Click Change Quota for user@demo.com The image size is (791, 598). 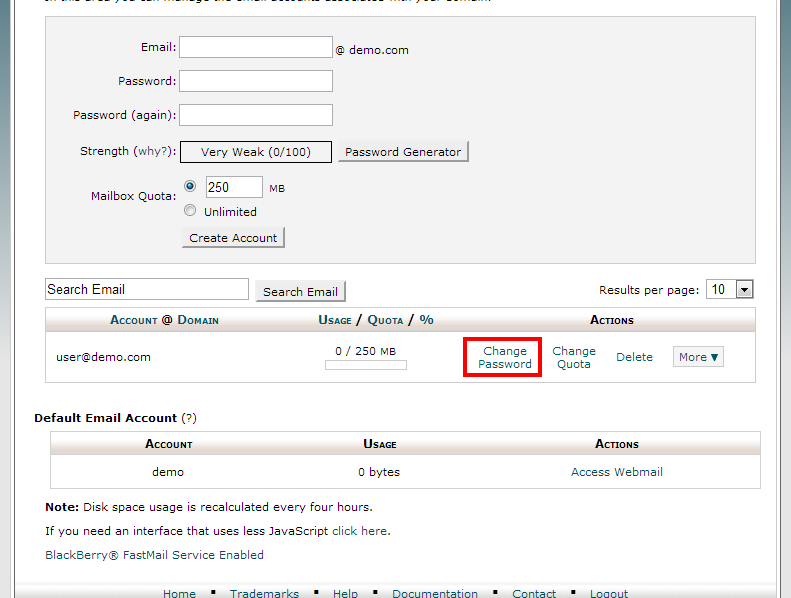[x=574, y=357]
